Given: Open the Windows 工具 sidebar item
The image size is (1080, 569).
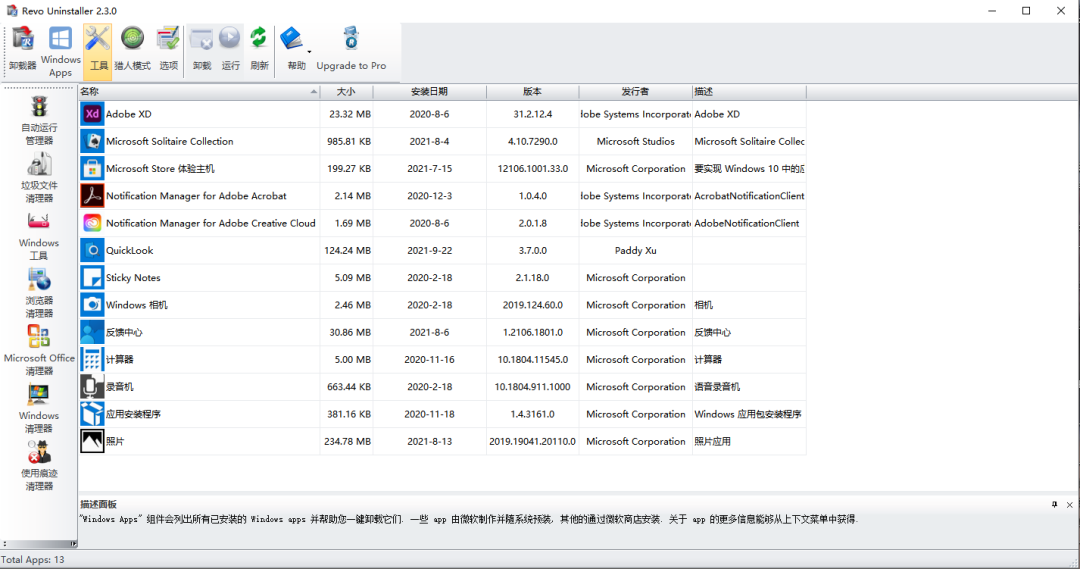Looking at the screenshot, I should pos(39,236).
